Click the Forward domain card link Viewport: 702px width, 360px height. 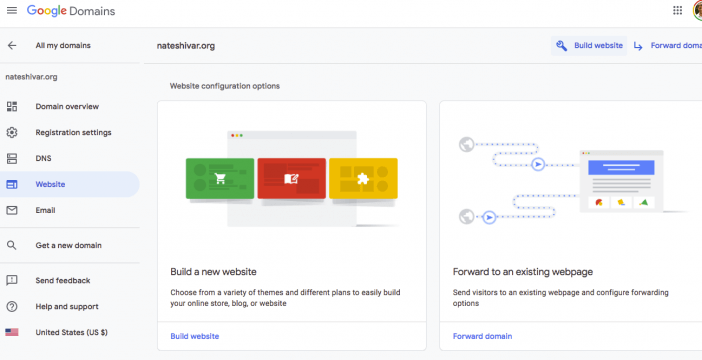(483, 336)
